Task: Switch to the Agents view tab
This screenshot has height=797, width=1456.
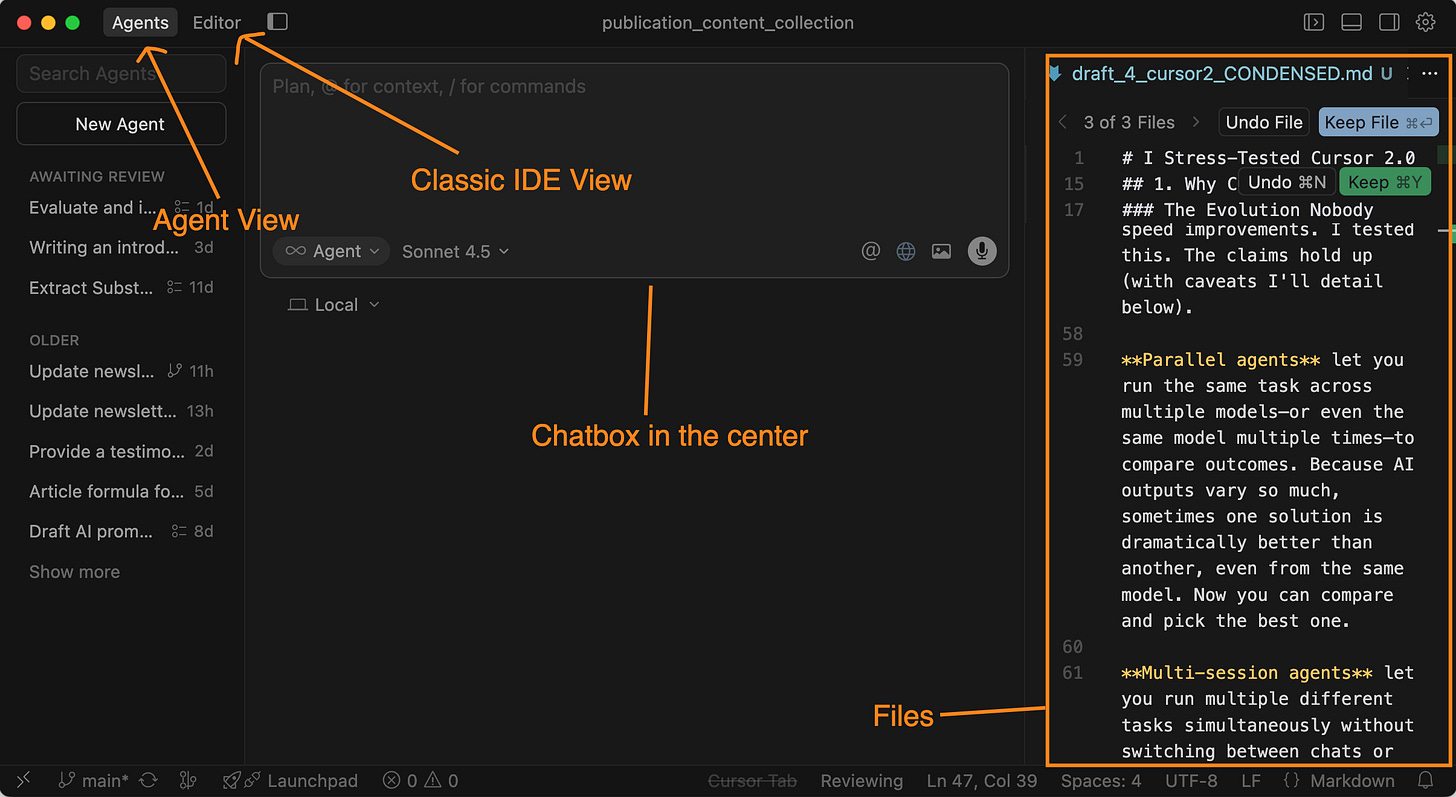Action: [x=140, y=22]
